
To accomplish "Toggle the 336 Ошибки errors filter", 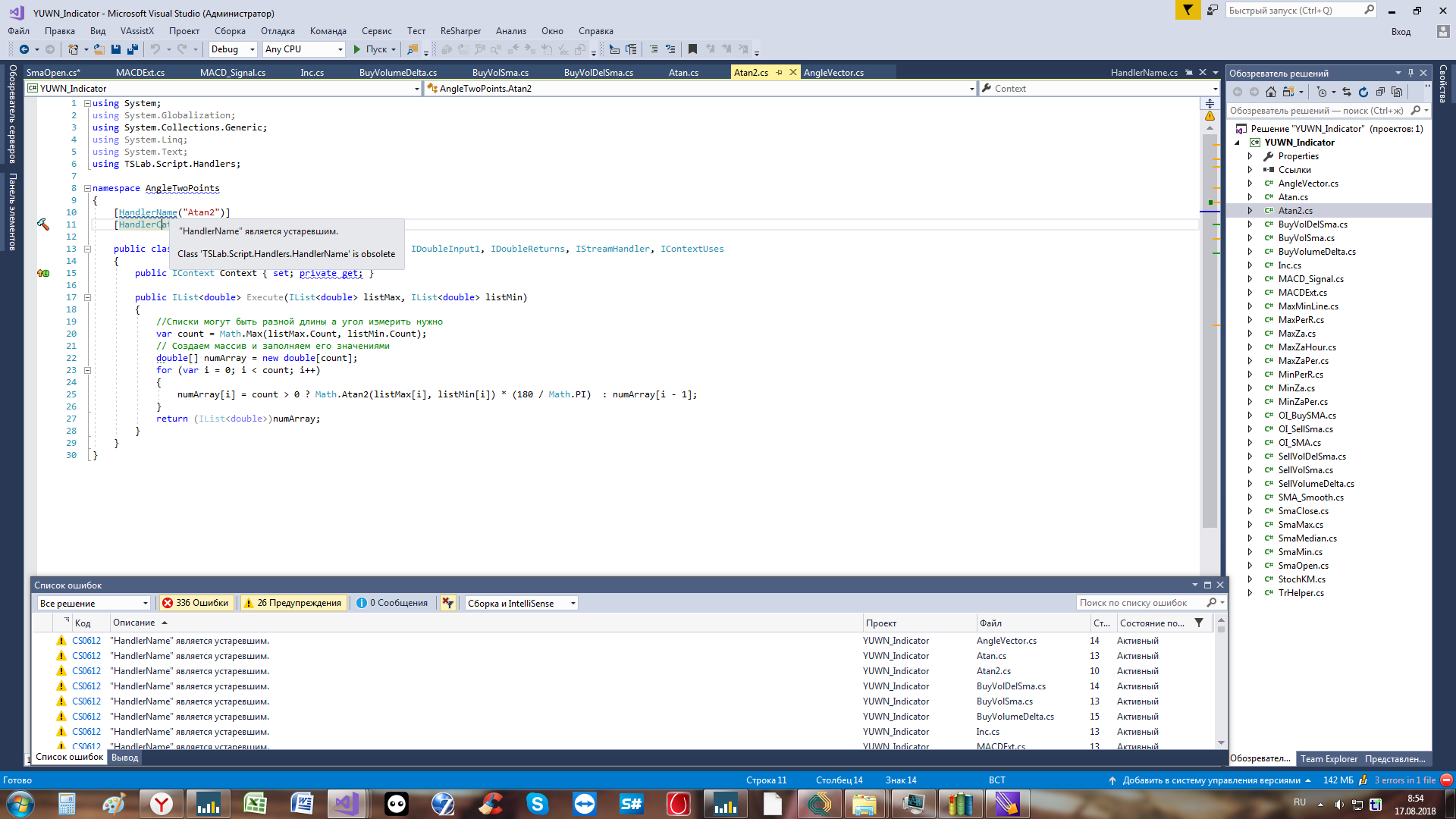I will (x=195, y=603).
